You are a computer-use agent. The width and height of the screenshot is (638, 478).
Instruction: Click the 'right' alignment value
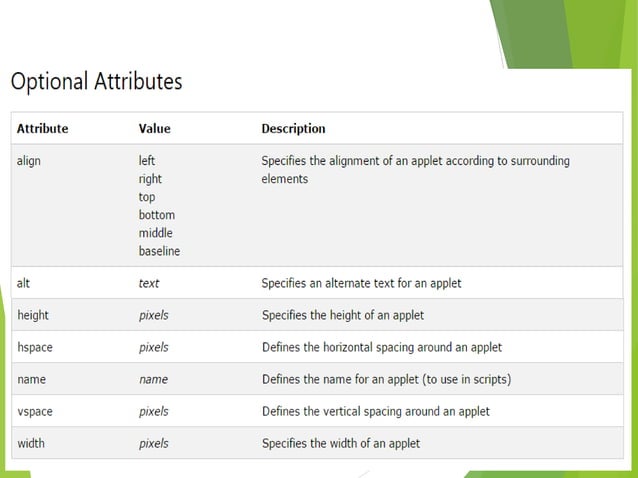coord(150,179)
